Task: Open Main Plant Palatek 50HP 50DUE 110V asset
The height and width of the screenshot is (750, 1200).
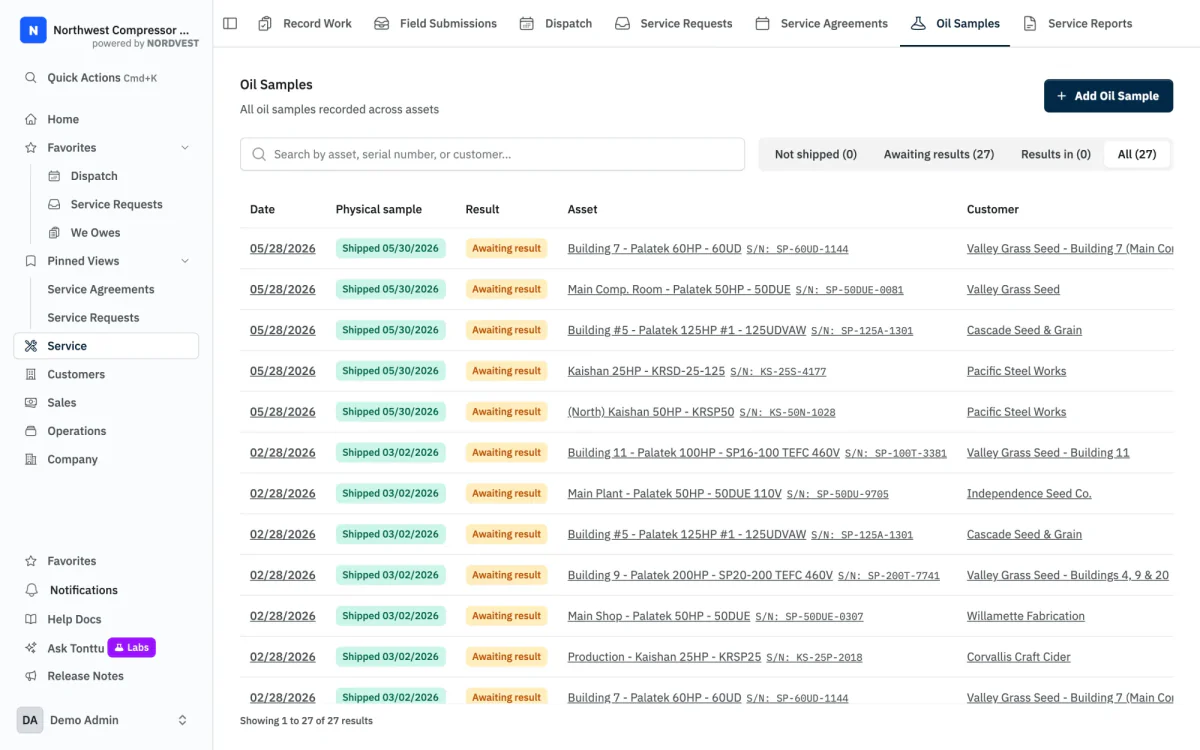Action: click(674, 494)
